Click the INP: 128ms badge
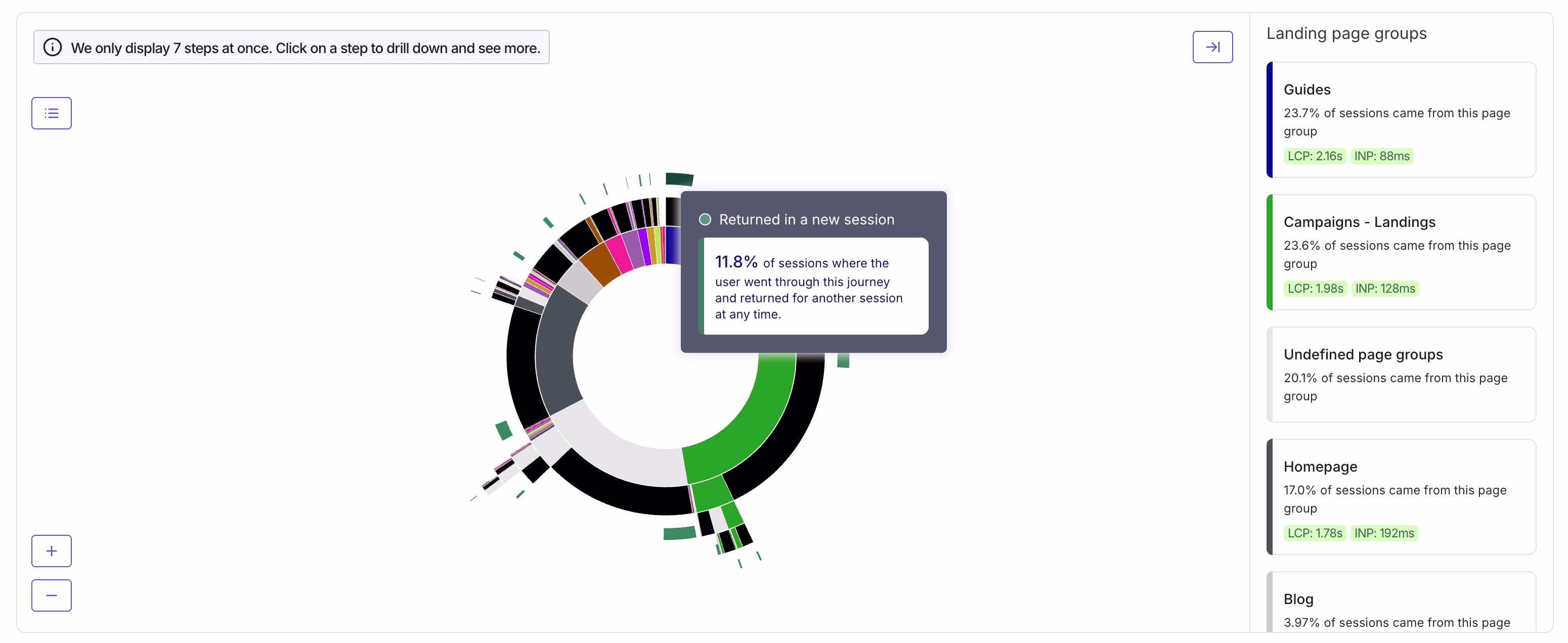The image size is (1568, 643). pyautogui.click(x=1385, y=288)
